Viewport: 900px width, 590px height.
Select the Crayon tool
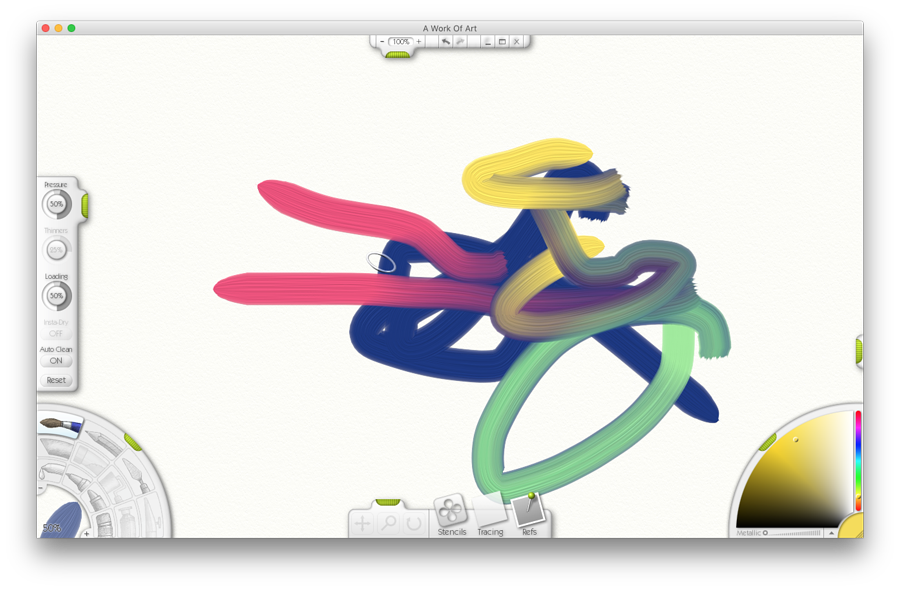[95, 500]
